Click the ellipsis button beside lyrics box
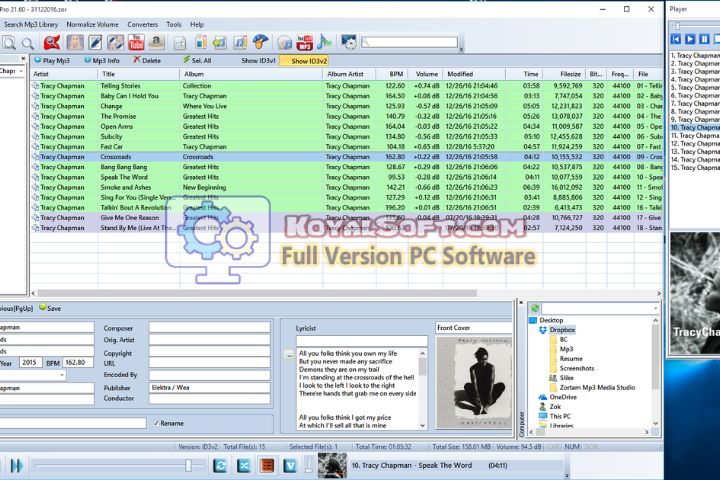This screenshot has width=720, height=480. 288,354
